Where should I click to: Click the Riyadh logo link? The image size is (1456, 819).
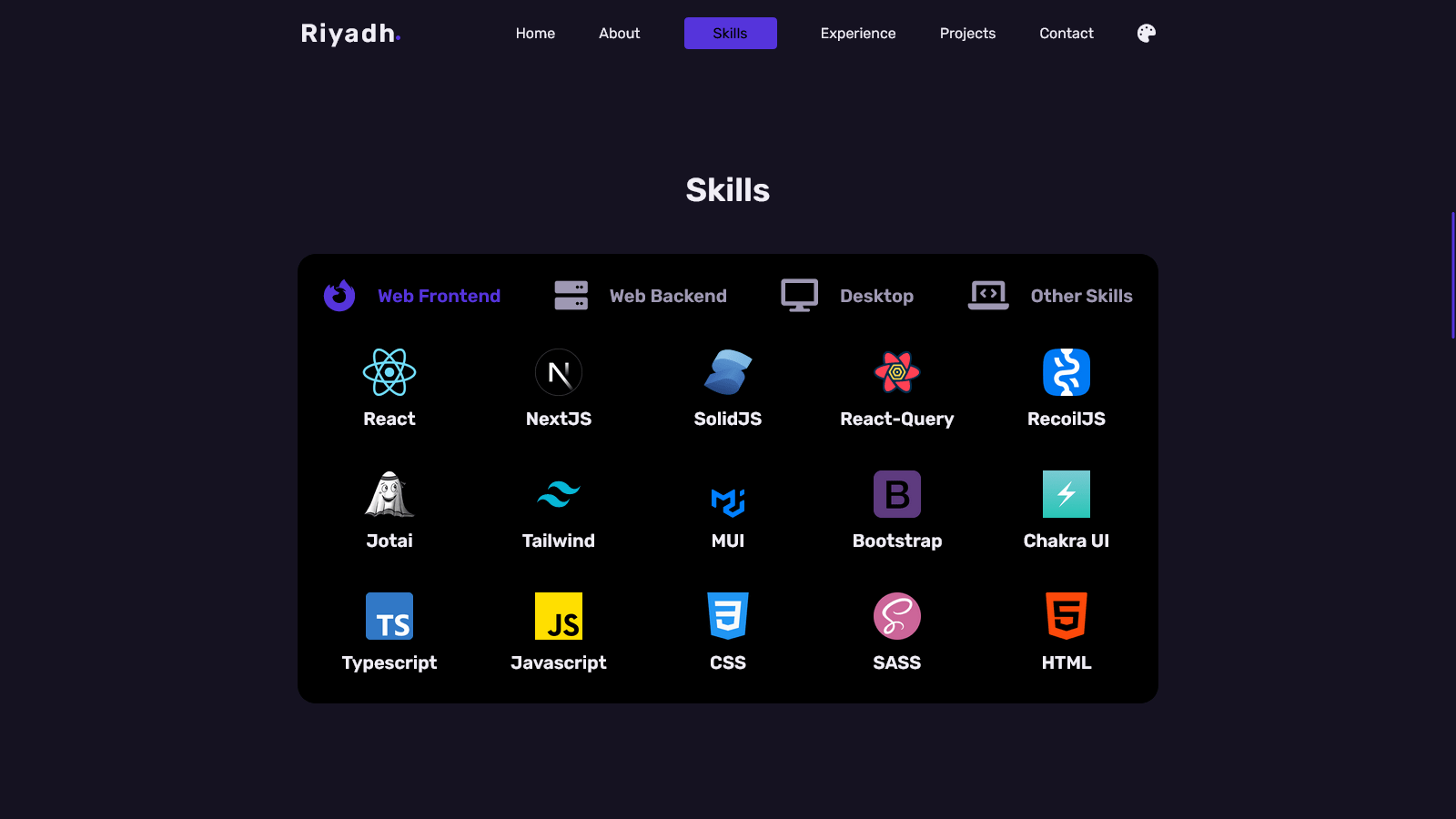pyautogui.click(x=350, y=33)
